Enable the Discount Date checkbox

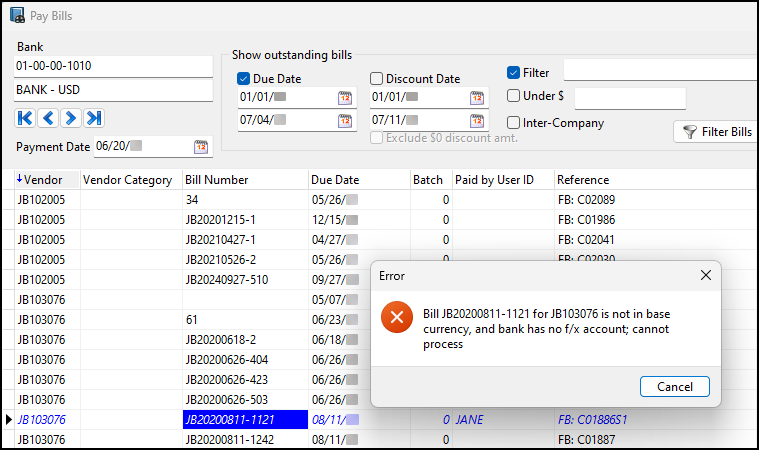pyautogui.click(x=376, y=78)
